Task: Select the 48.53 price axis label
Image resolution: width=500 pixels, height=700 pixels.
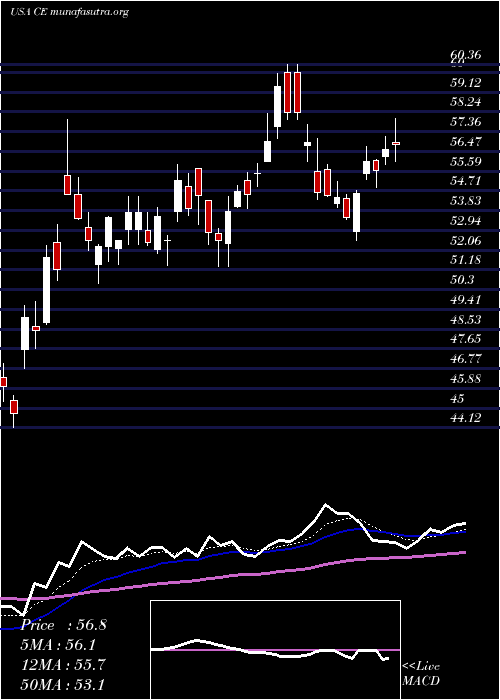Action: pos(466,320)
